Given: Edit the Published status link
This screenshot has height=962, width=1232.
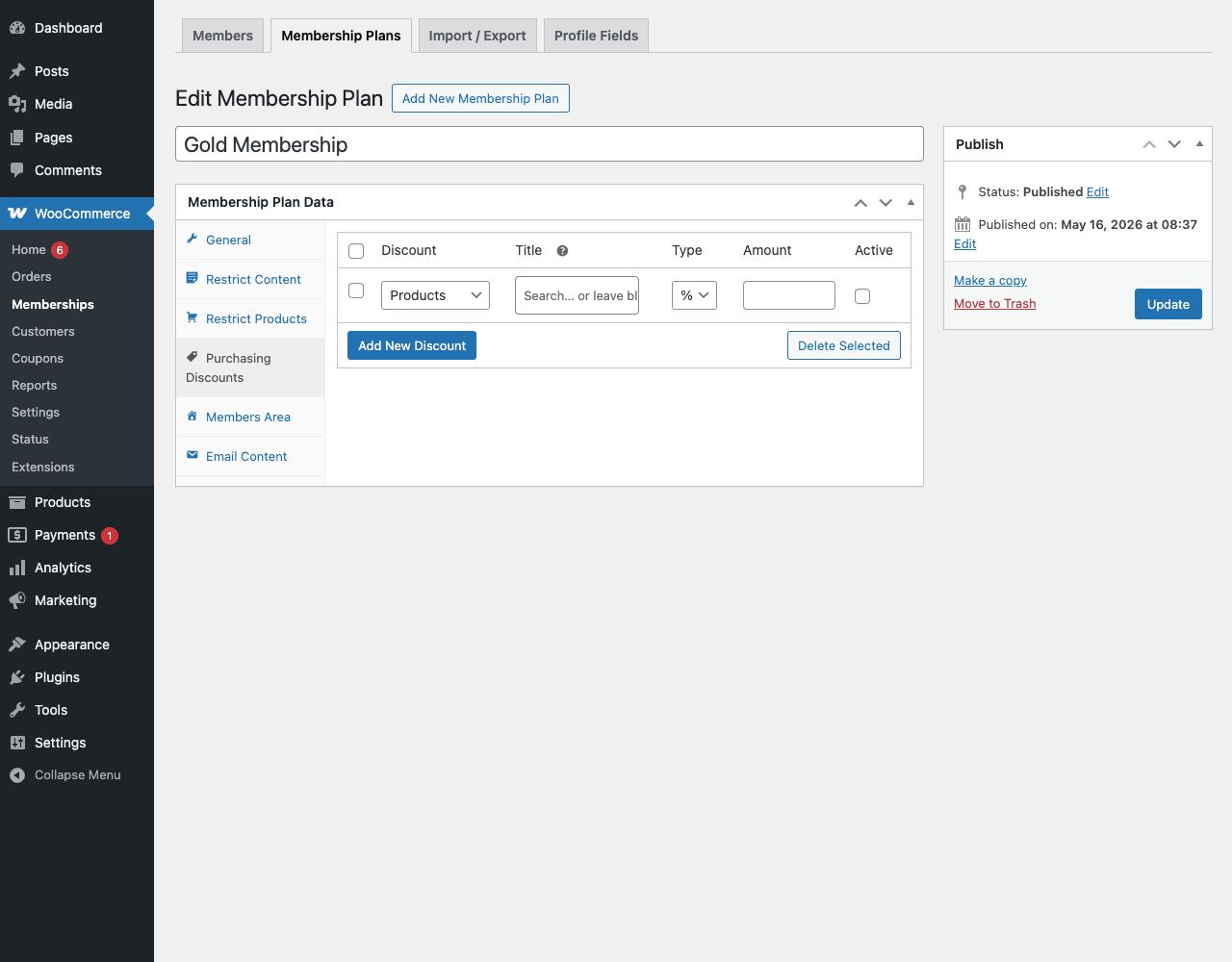Looking at the screenshot, I should point(1097,191).
